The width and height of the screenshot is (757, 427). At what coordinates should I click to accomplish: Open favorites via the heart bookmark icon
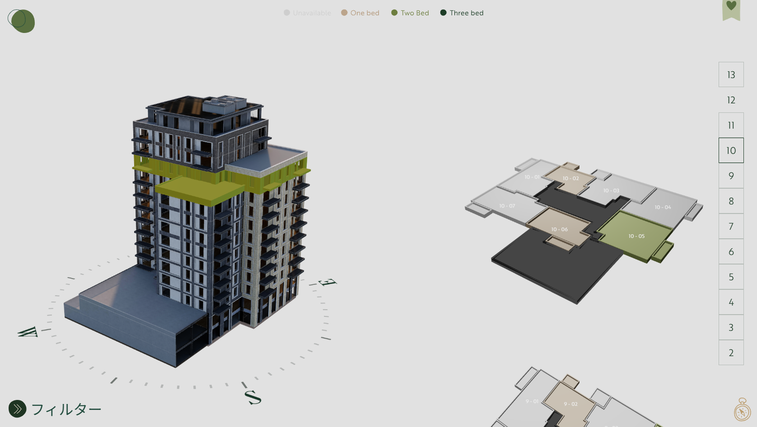point(732,9)
